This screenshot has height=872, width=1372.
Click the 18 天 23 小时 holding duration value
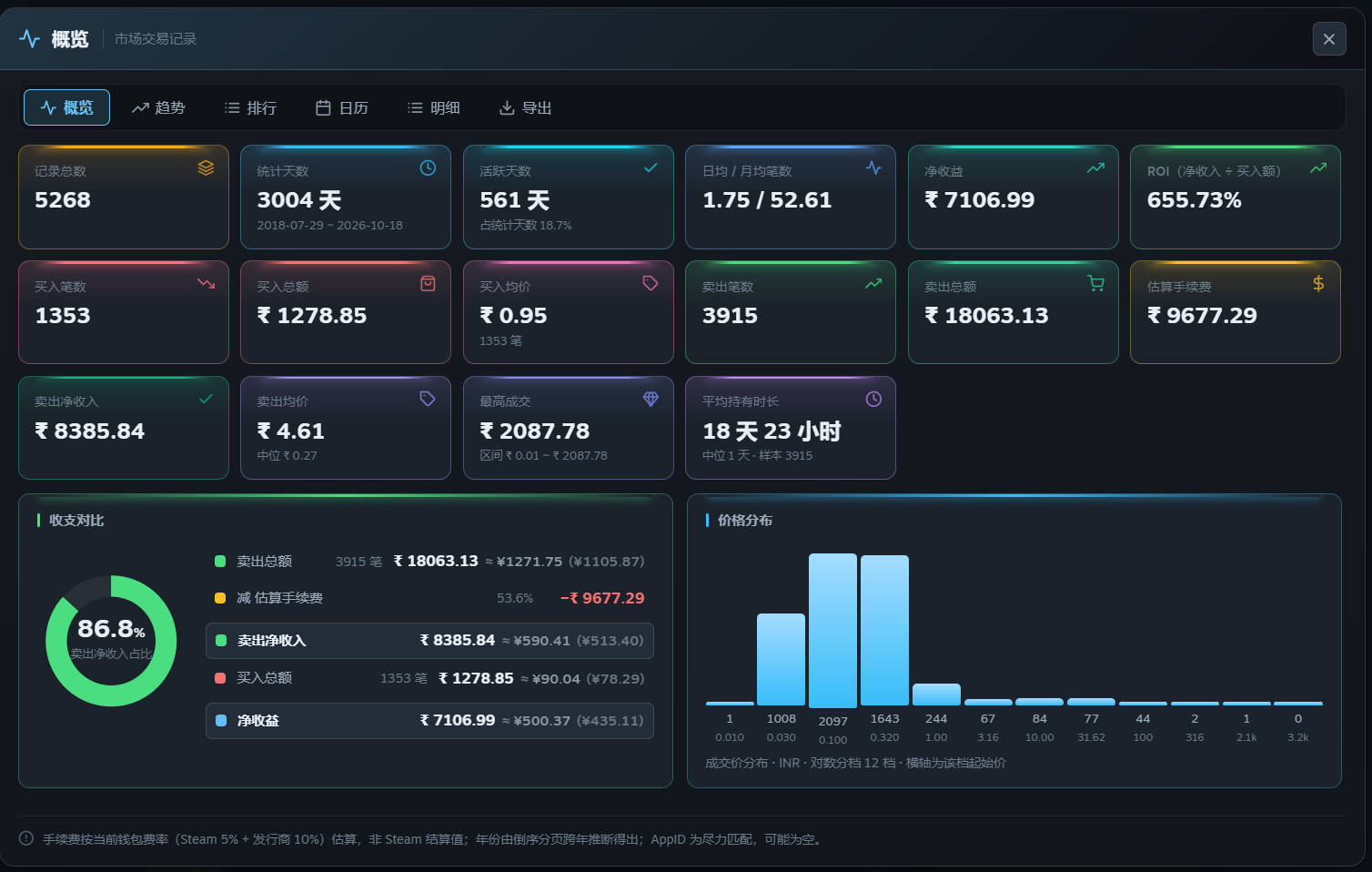click(772, 431)
